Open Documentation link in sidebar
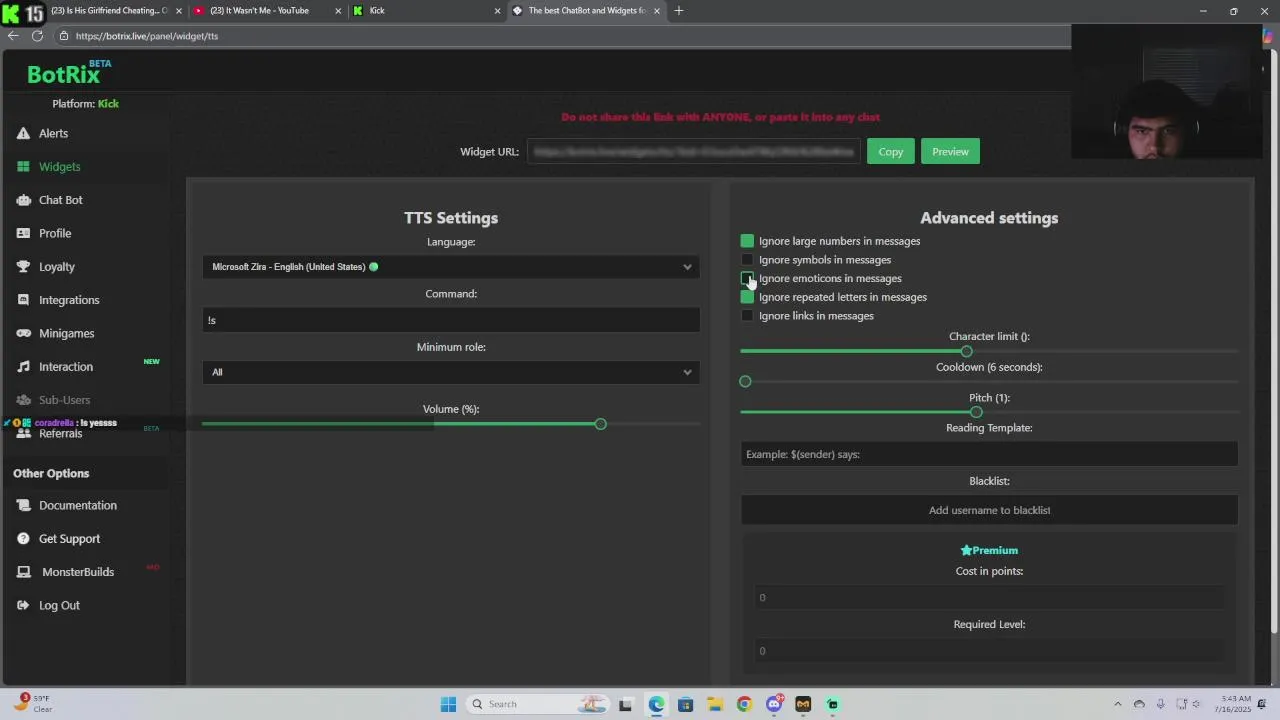1280x720 pixels. (x=78, y=505)
